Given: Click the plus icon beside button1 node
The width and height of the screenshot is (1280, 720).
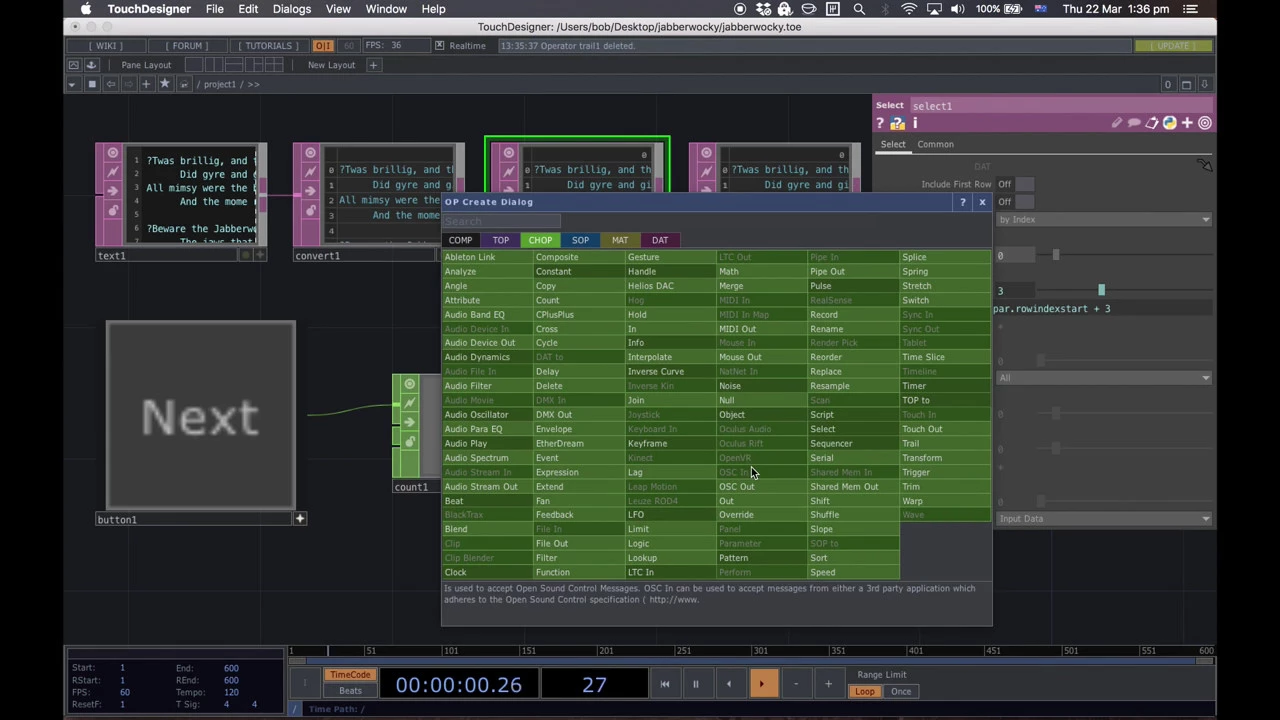Looking at the screenshot, I should (300, 518).
